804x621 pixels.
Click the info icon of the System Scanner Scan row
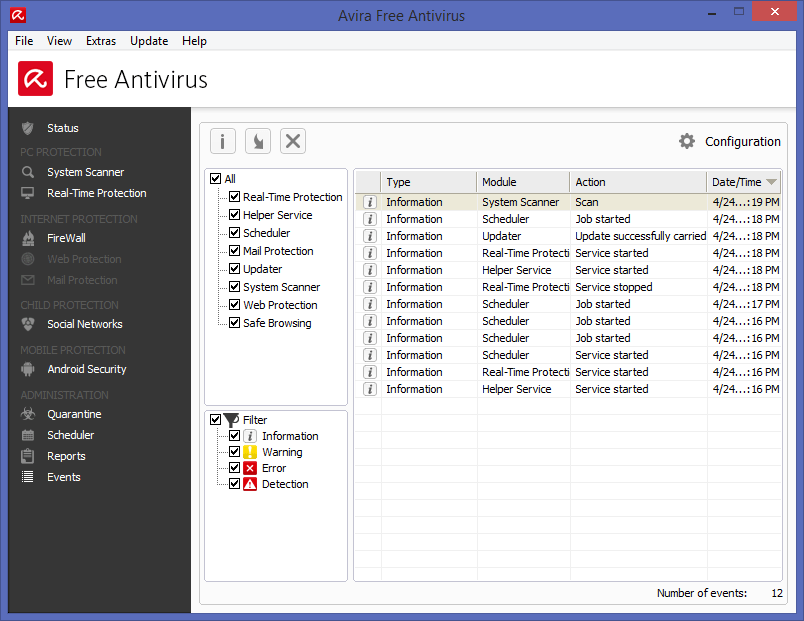(x=369, y=202)
